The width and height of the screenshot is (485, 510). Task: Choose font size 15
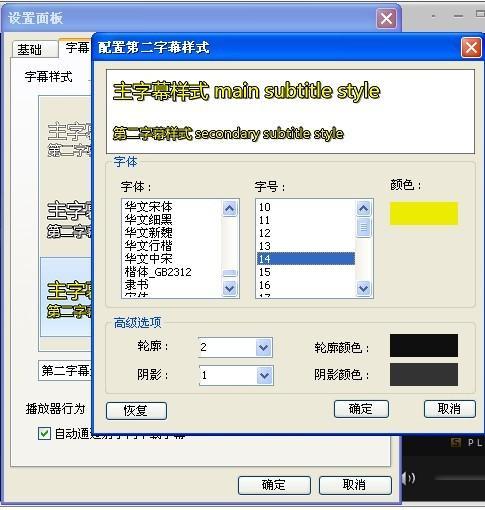click(x=265, y=272)
